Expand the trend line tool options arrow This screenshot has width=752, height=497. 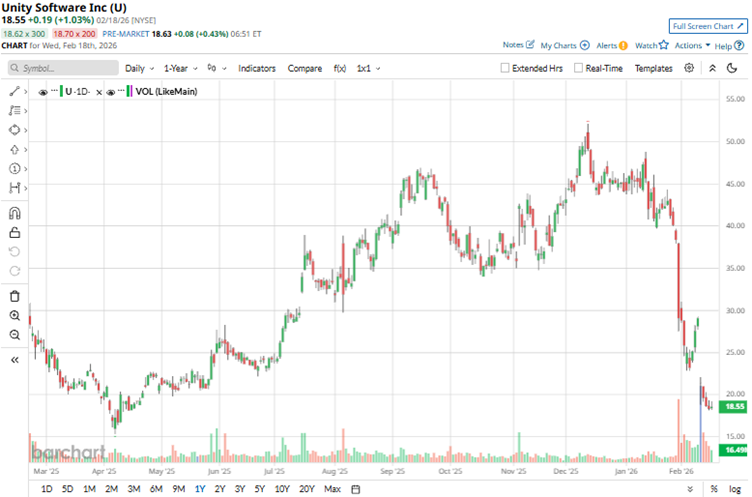click(x=25, y=92)
